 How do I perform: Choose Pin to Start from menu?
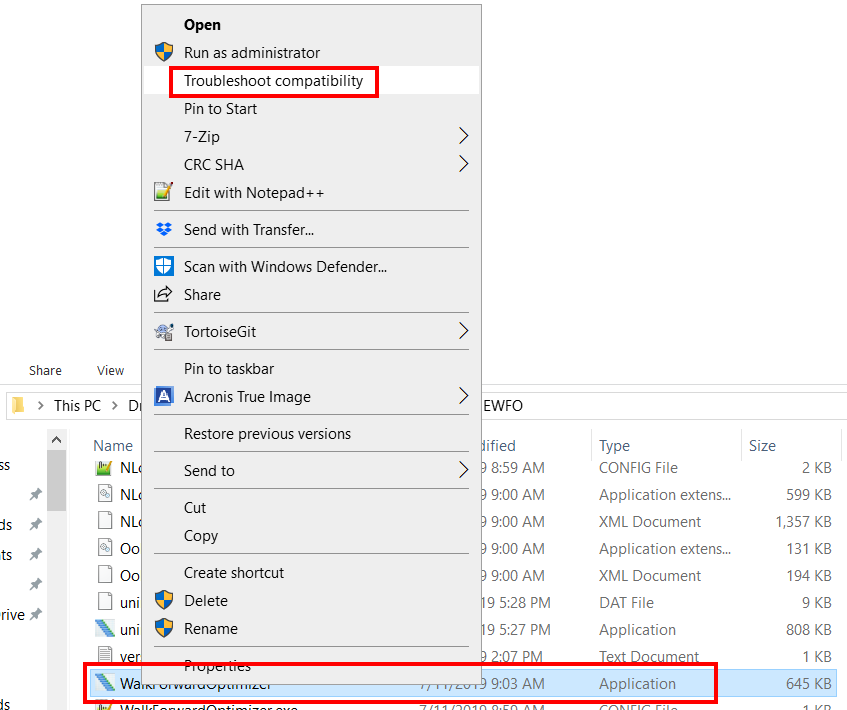(220, 108)
